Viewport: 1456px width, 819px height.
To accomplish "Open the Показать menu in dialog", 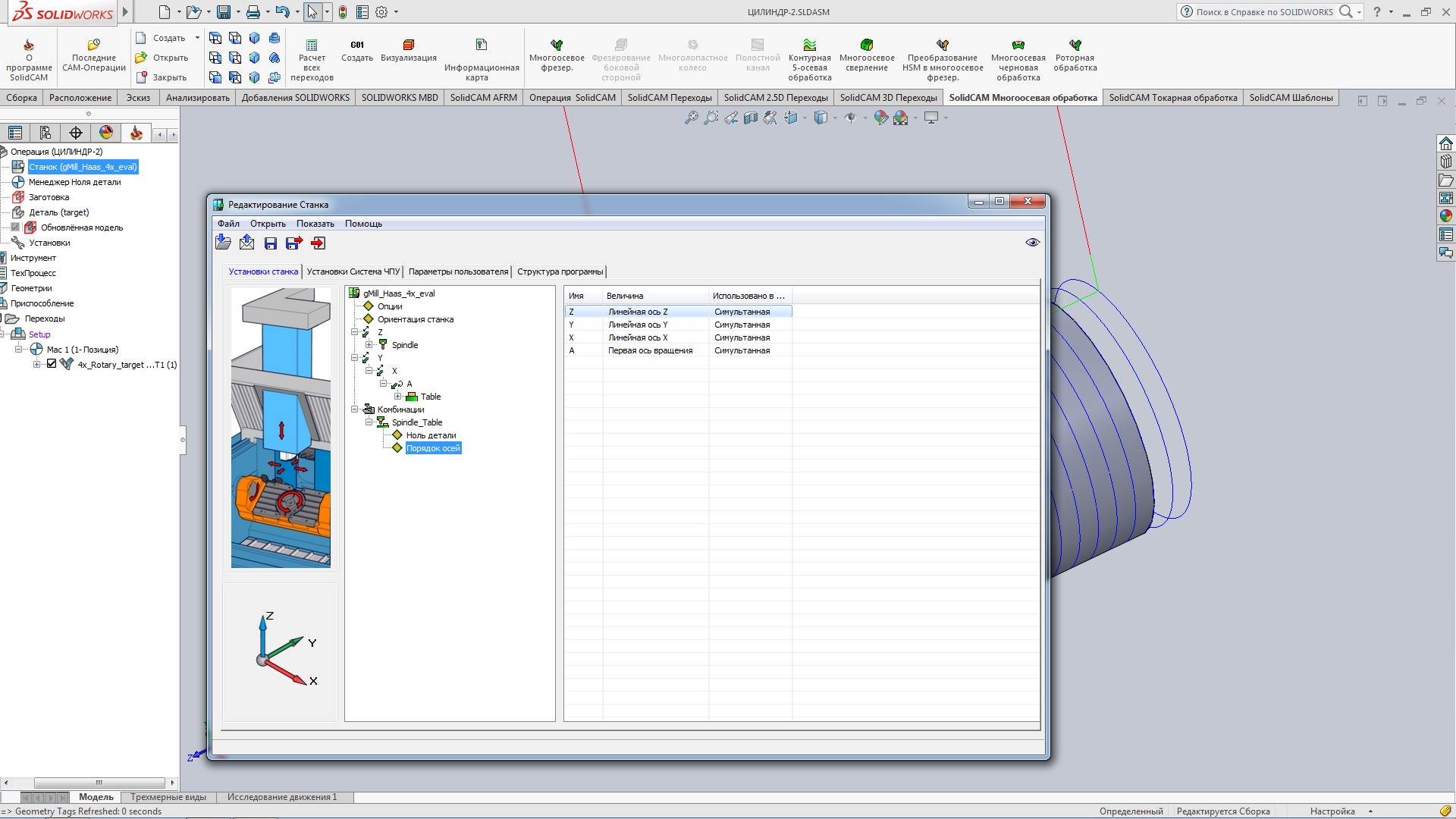I will point(315,224).
